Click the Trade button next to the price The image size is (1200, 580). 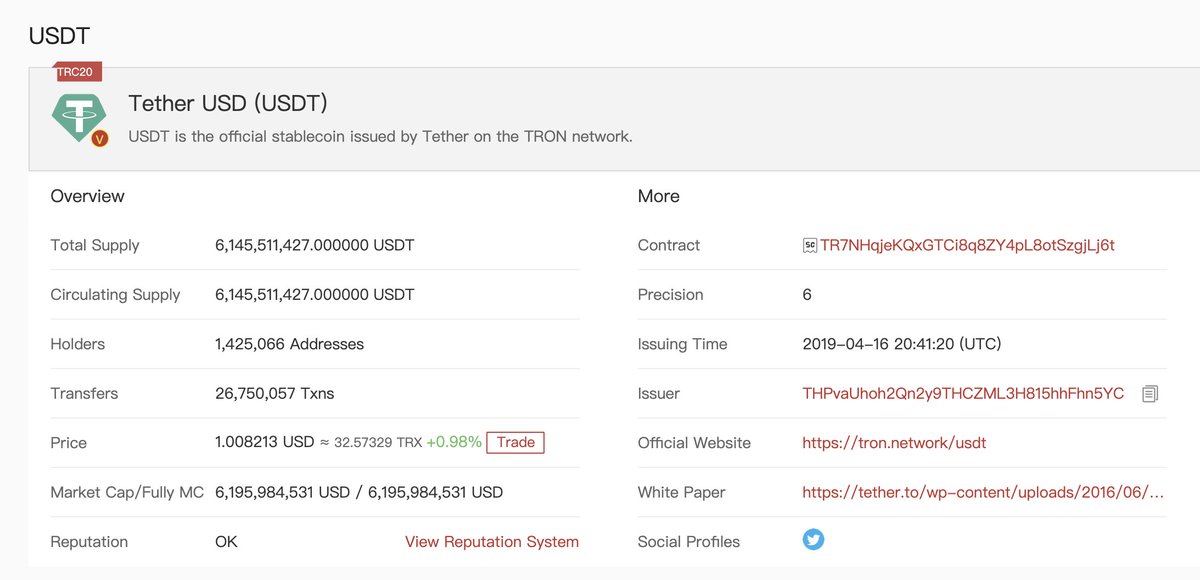(x=516, y=442)
